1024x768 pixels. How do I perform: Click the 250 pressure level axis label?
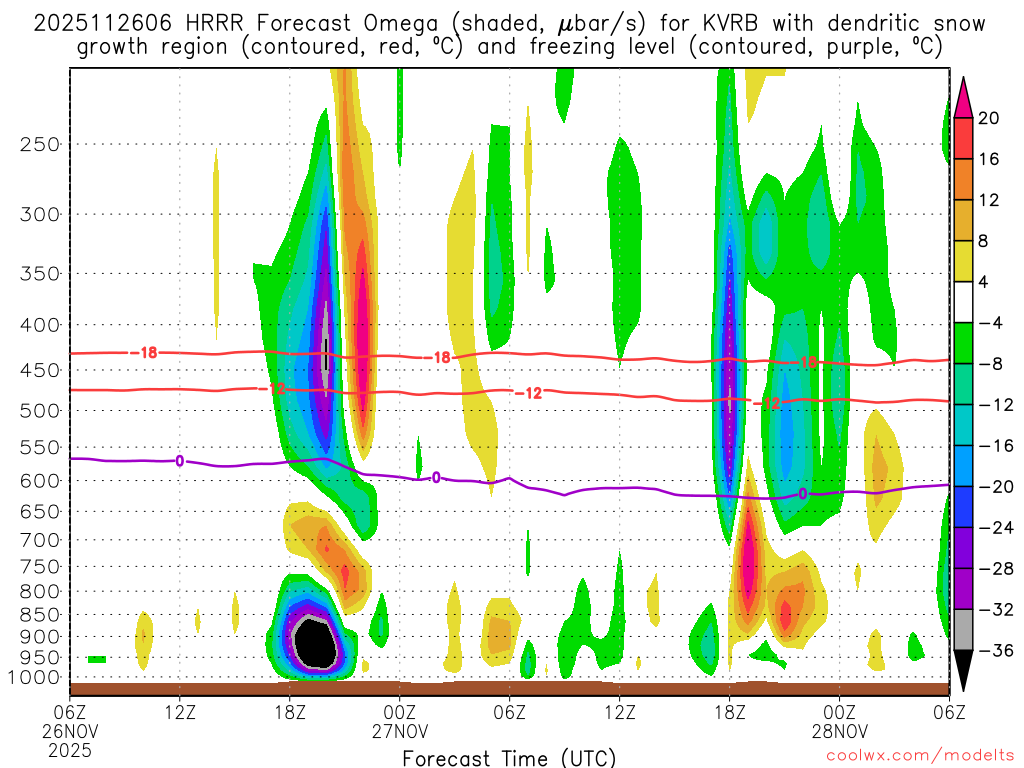point(40,144)
